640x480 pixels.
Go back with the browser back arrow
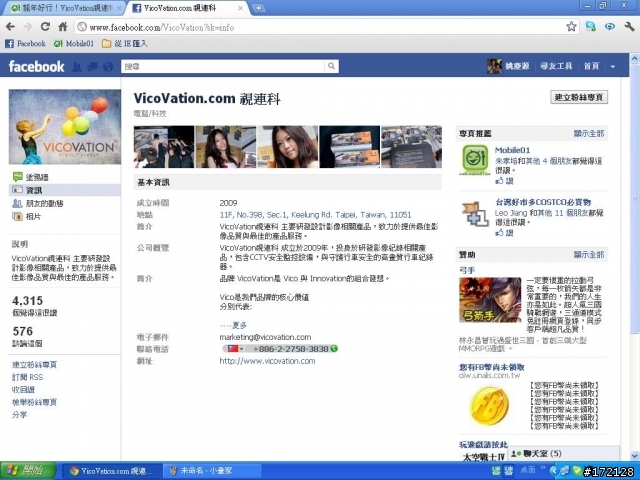tap(11, 27)
